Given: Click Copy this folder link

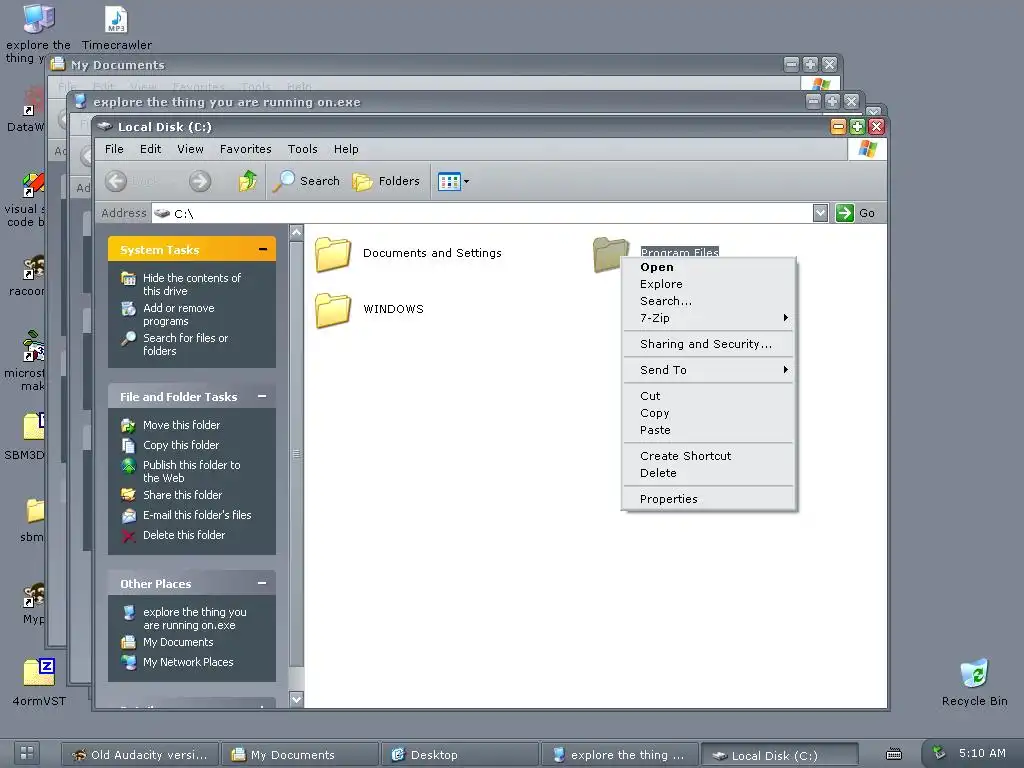Looking at the screenshot, I should [181, 445].
